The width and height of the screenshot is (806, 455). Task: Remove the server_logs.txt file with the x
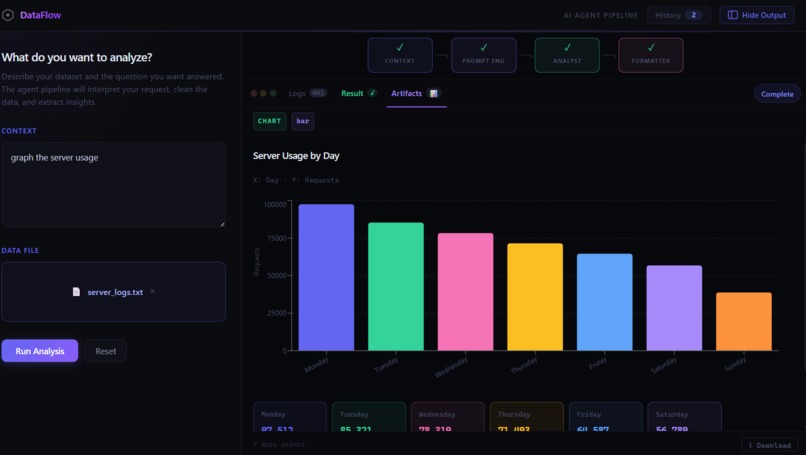[153, 292]
